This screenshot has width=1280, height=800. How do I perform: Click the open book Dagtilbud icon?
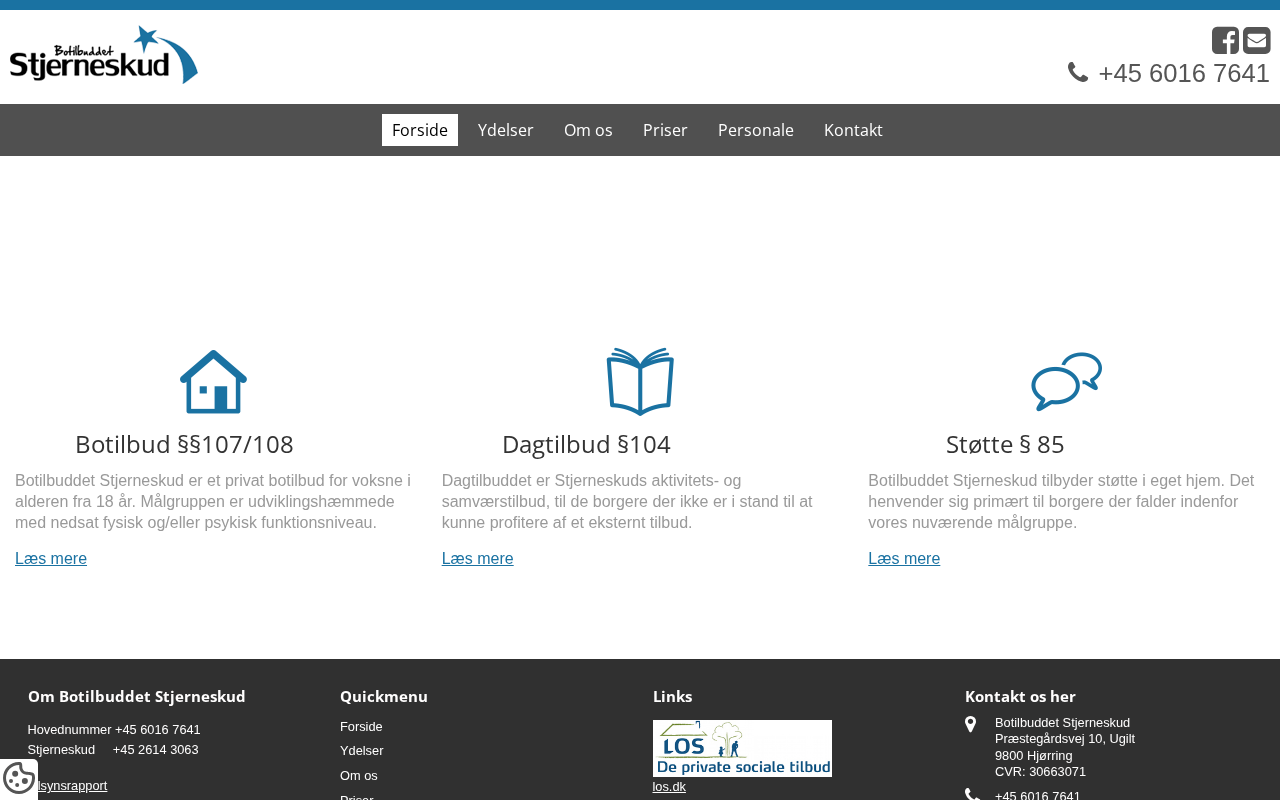point(640,381)
